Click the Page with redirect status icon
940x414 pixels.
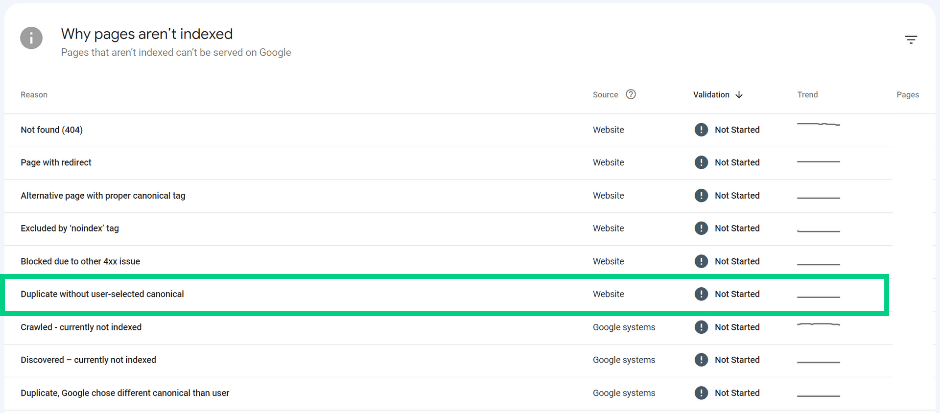701,162
